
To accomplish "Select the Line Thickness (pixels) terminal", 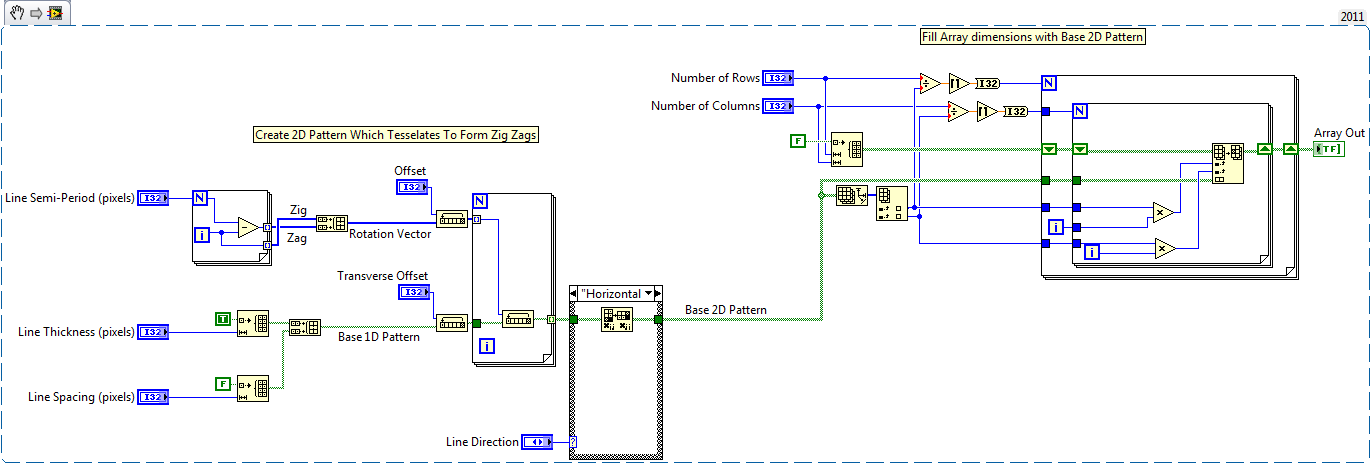I will (153, 332).
